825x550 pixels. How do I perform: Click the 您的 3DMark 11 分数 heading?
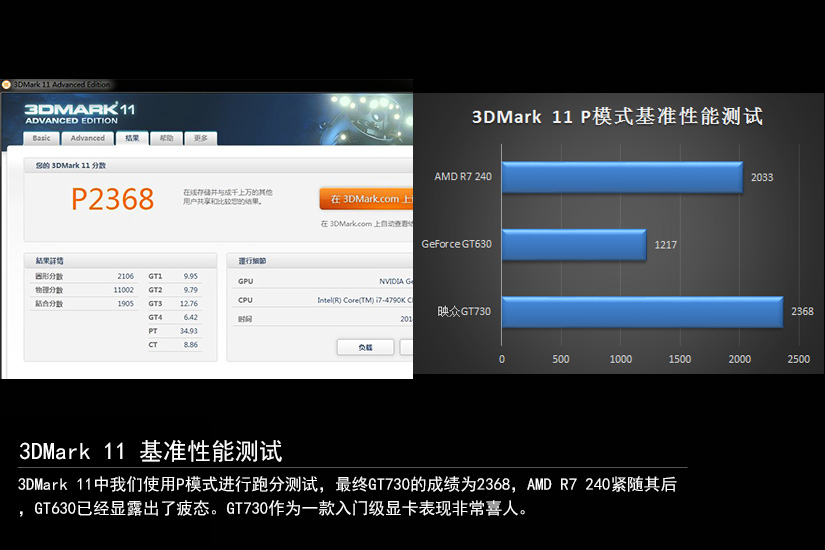tap(71, 165)
